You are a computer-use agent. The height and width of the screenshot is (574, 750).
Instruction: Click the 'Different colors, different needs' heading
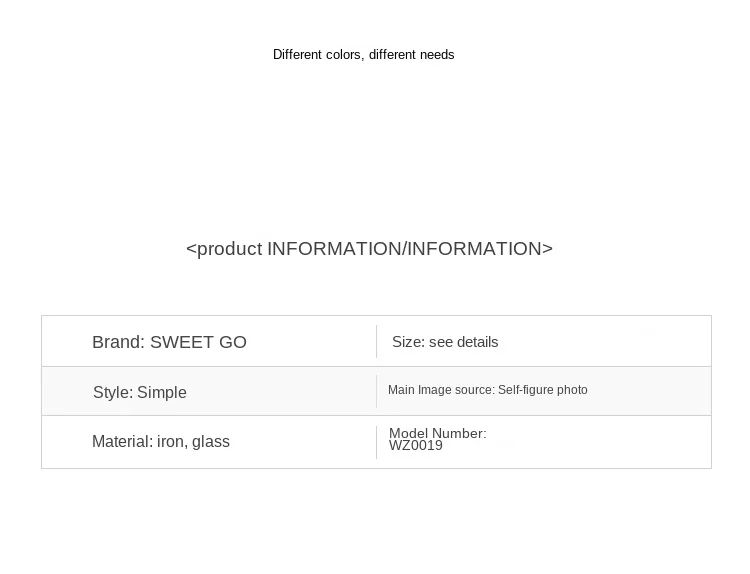click(364, 55)
